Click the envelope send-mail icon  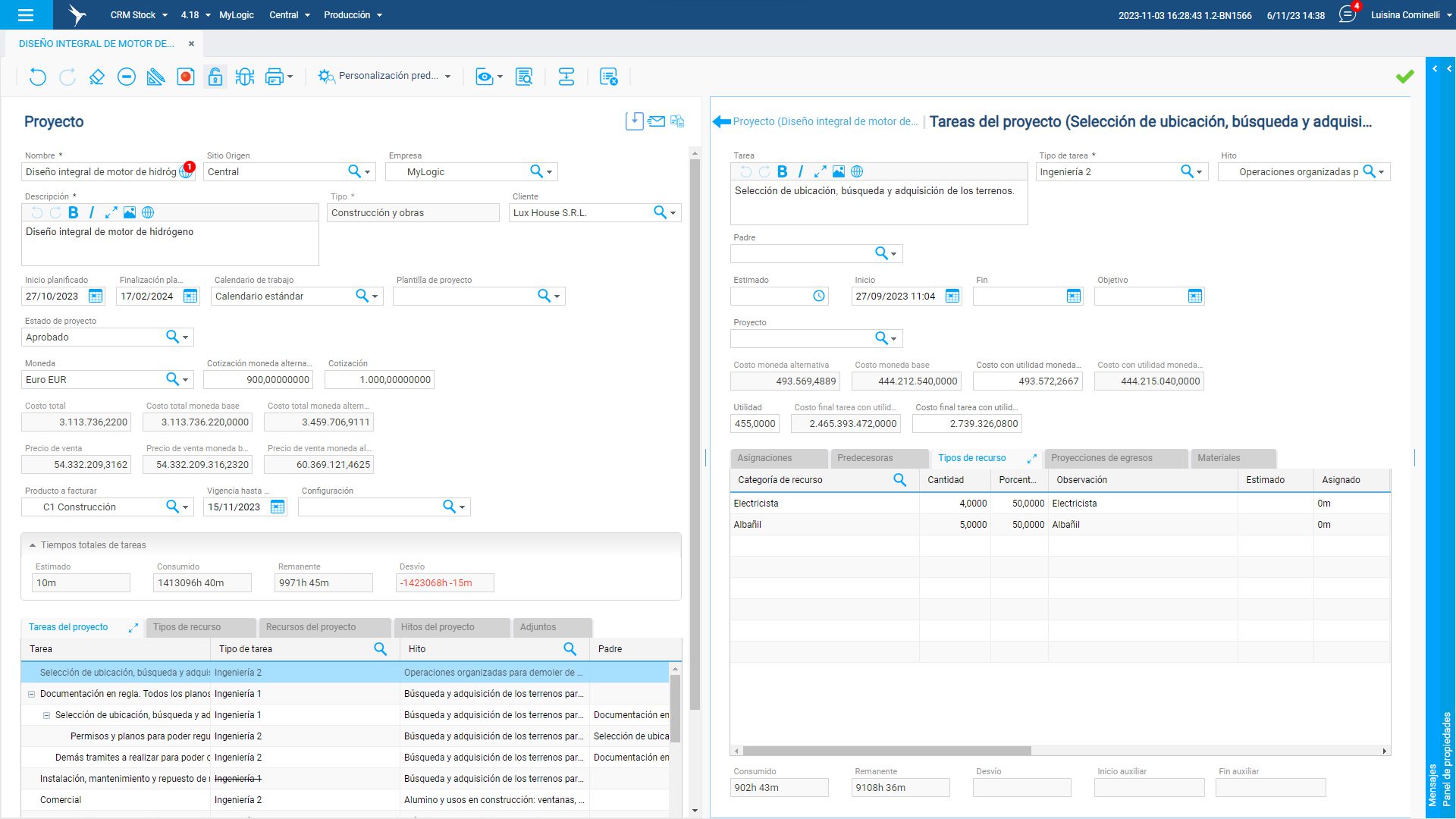click(657, 121)
